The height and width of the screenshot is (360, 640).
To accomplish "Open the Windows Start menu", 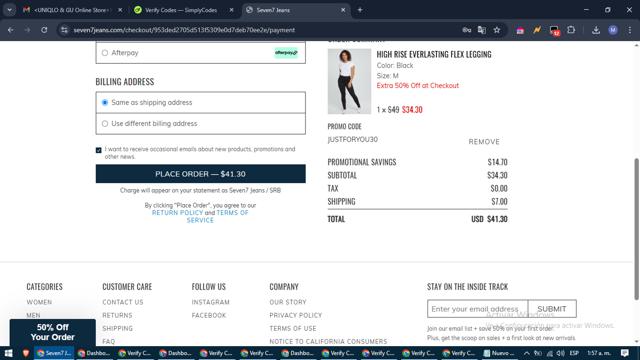I will (8, 353).
